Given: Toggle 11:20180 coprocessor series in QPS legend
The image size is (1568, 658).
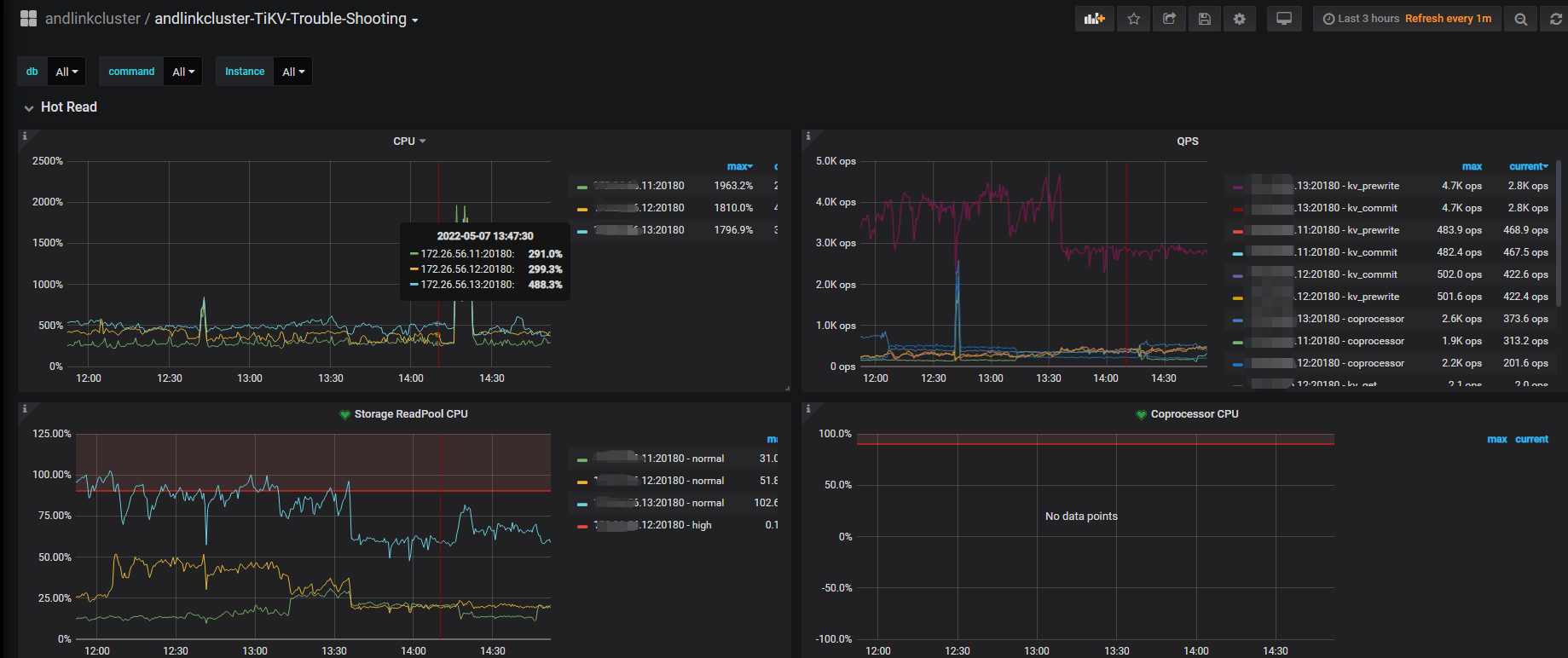Looking at the screenshot, I should [1350, 341].
